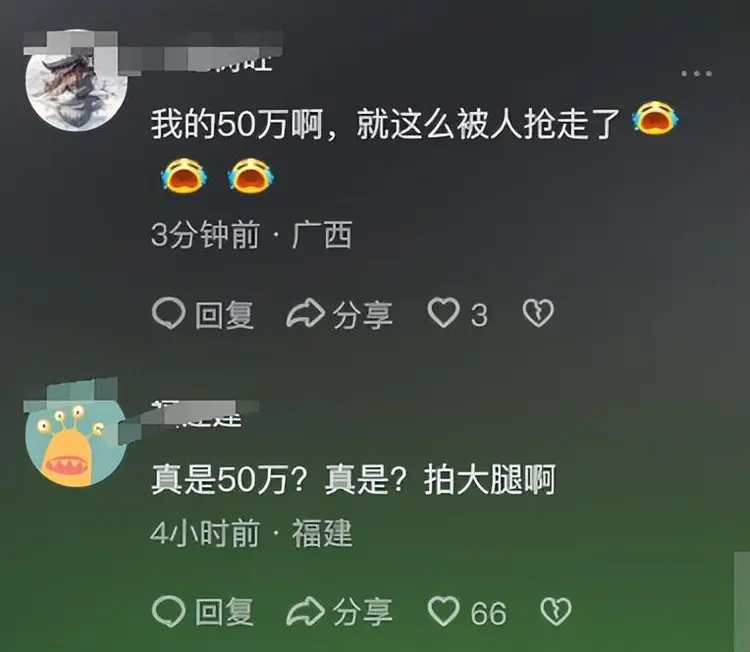Click the like count 66
This screenshot has height=652, width=750.
point(488,613)
